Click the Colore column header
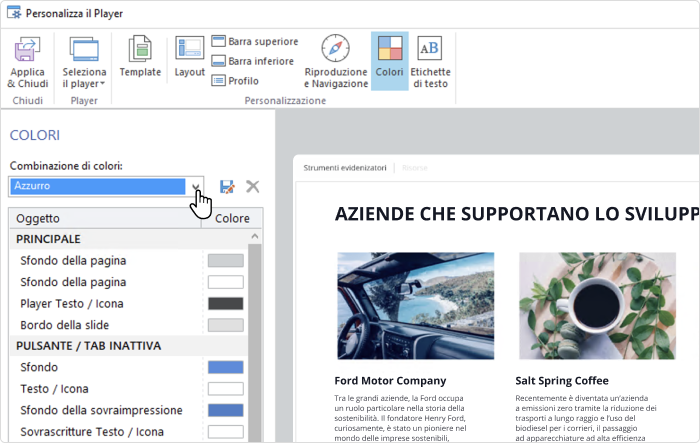700x443 pixels. pyautogui.click(x=232, y=218)
